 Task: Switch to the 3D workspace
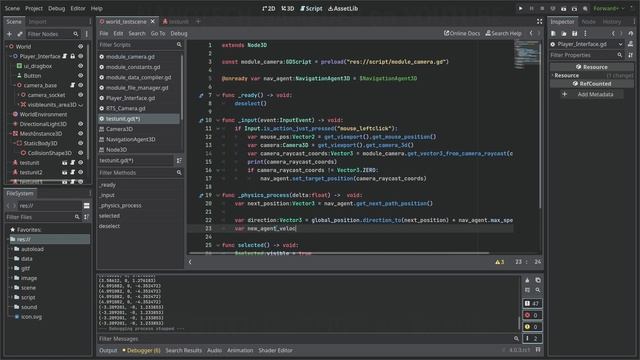pos(288,8)
